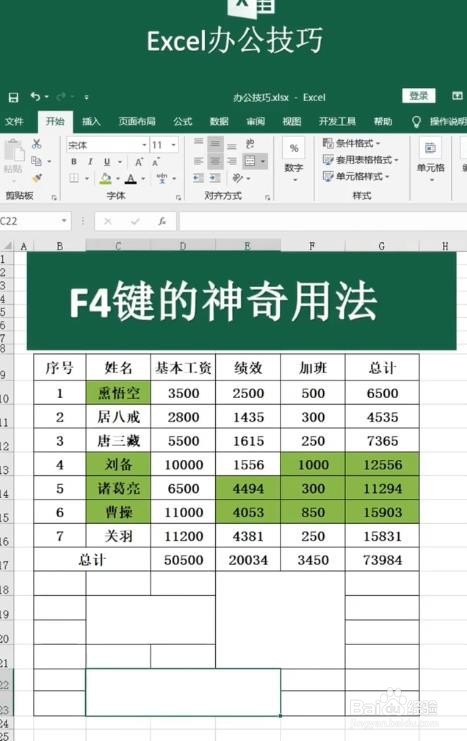Open the 剪贴板 group dialog launcher
467x741 pixels.
point(54,198)
